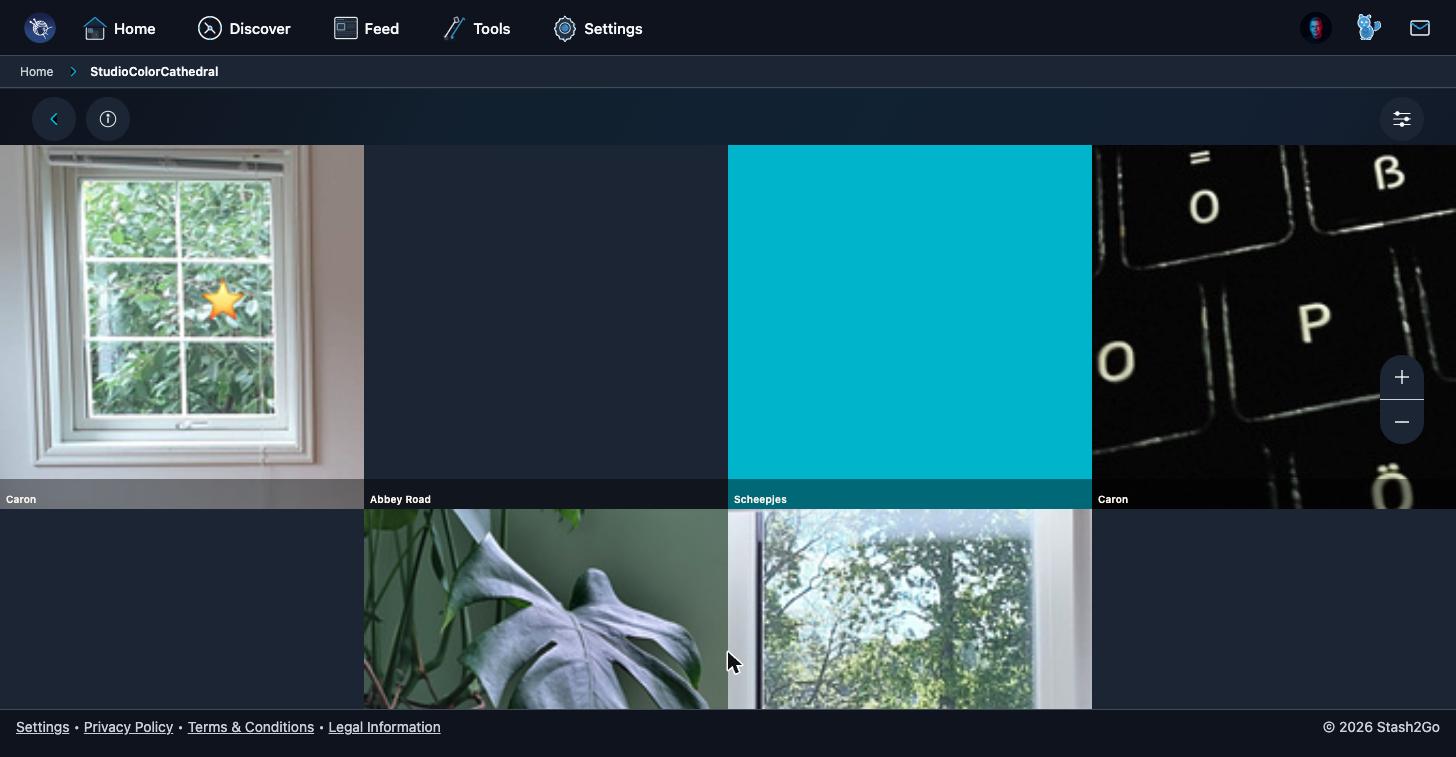The width and height of the screenshot is (1456, 757).
Task: Open the Settings menu item in navbar
Action: (x=598, y=29)
